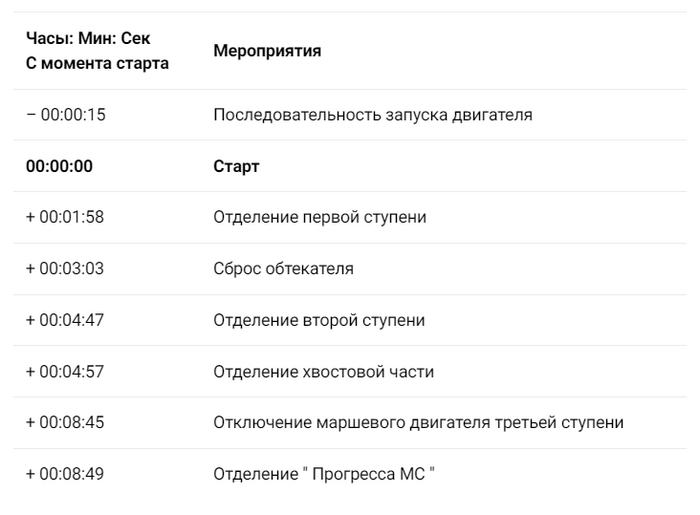Screen dimensions: 700x515
Task: Click 'Отделение второй ступени' event text
Action: 319,320
